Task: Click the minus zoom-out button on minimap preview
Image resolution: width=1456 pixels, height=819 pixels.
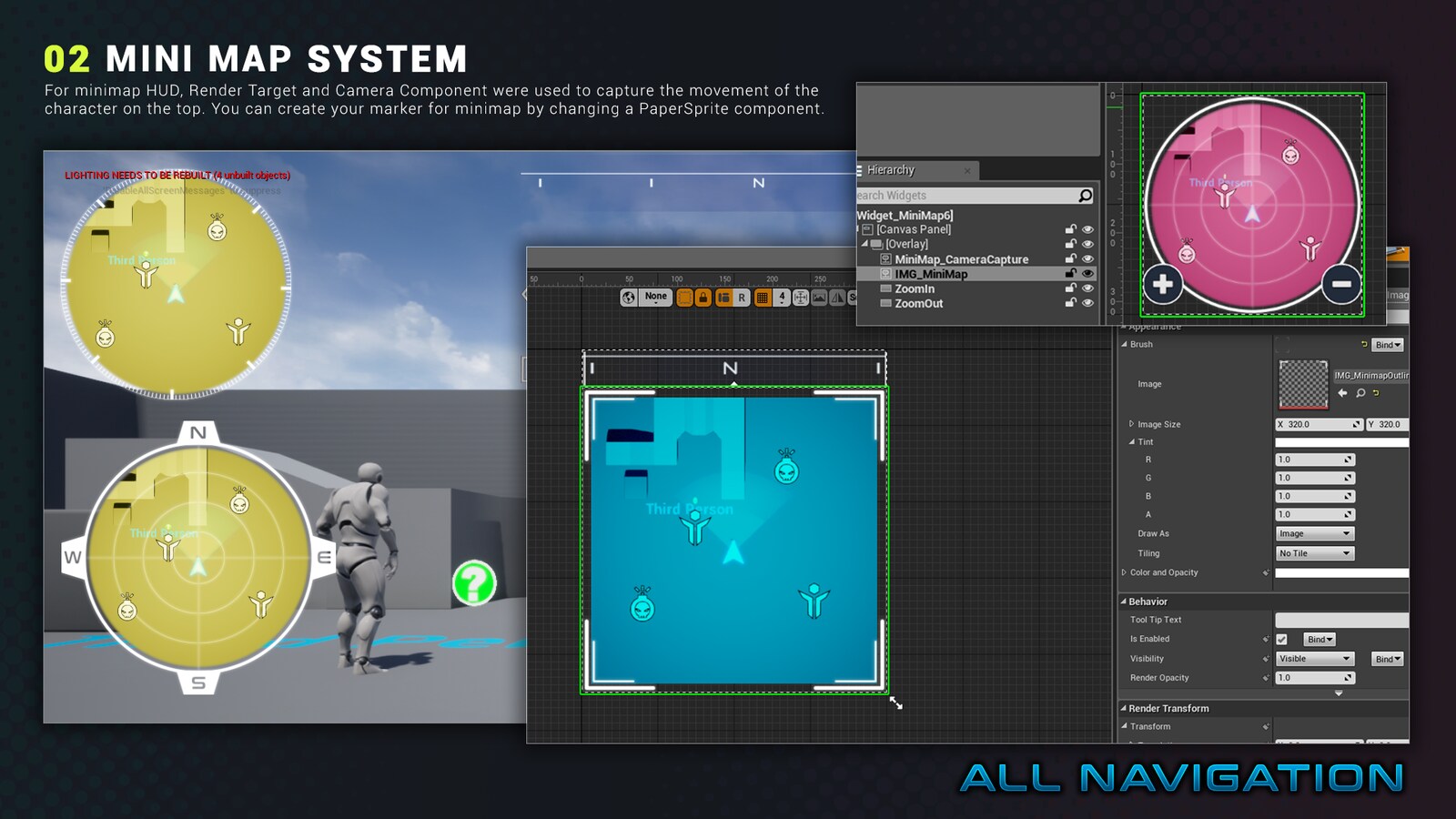Action: coord(1340,284)
